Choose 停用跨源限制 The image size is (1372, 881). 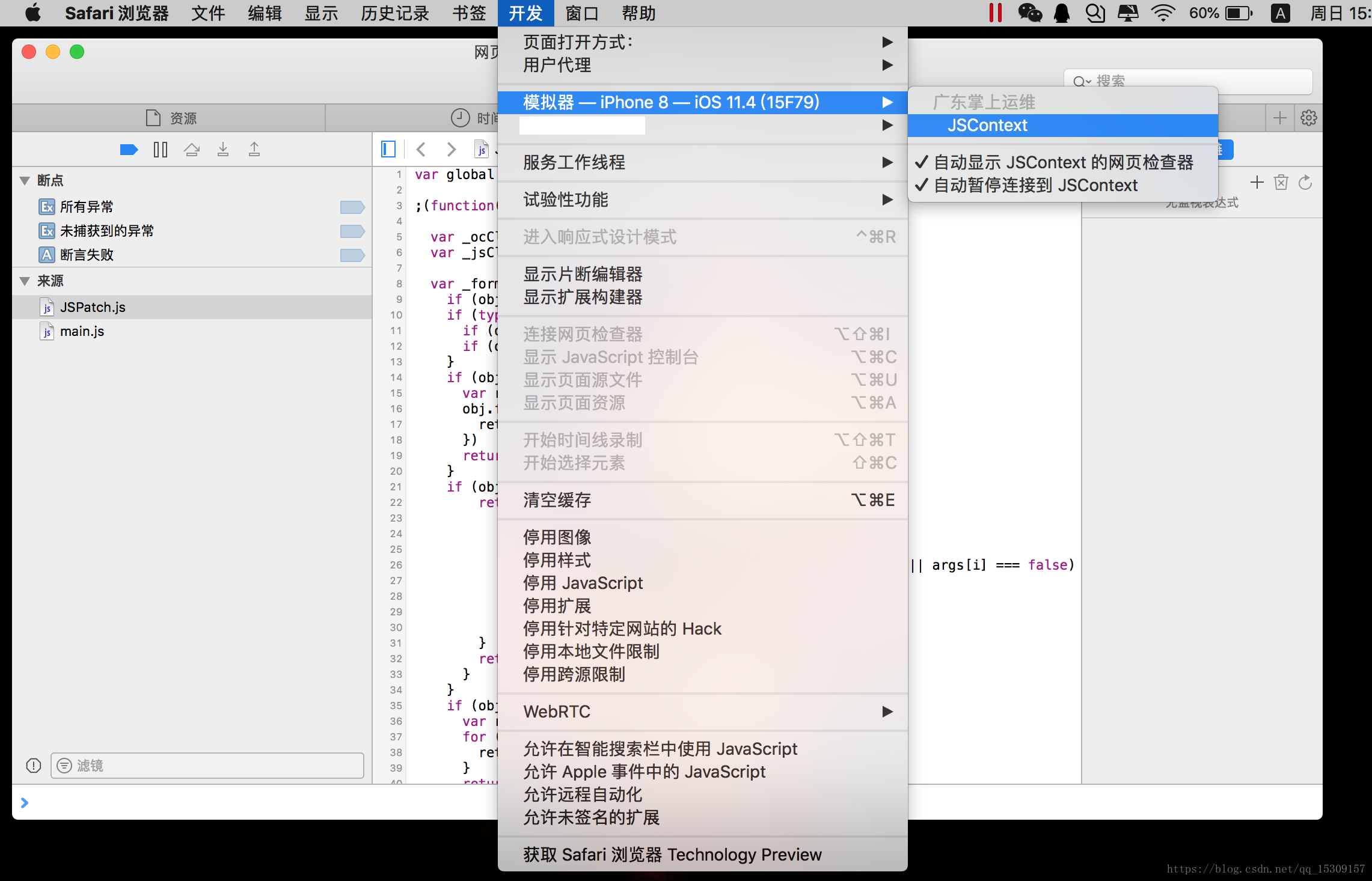tap(702, 674)
